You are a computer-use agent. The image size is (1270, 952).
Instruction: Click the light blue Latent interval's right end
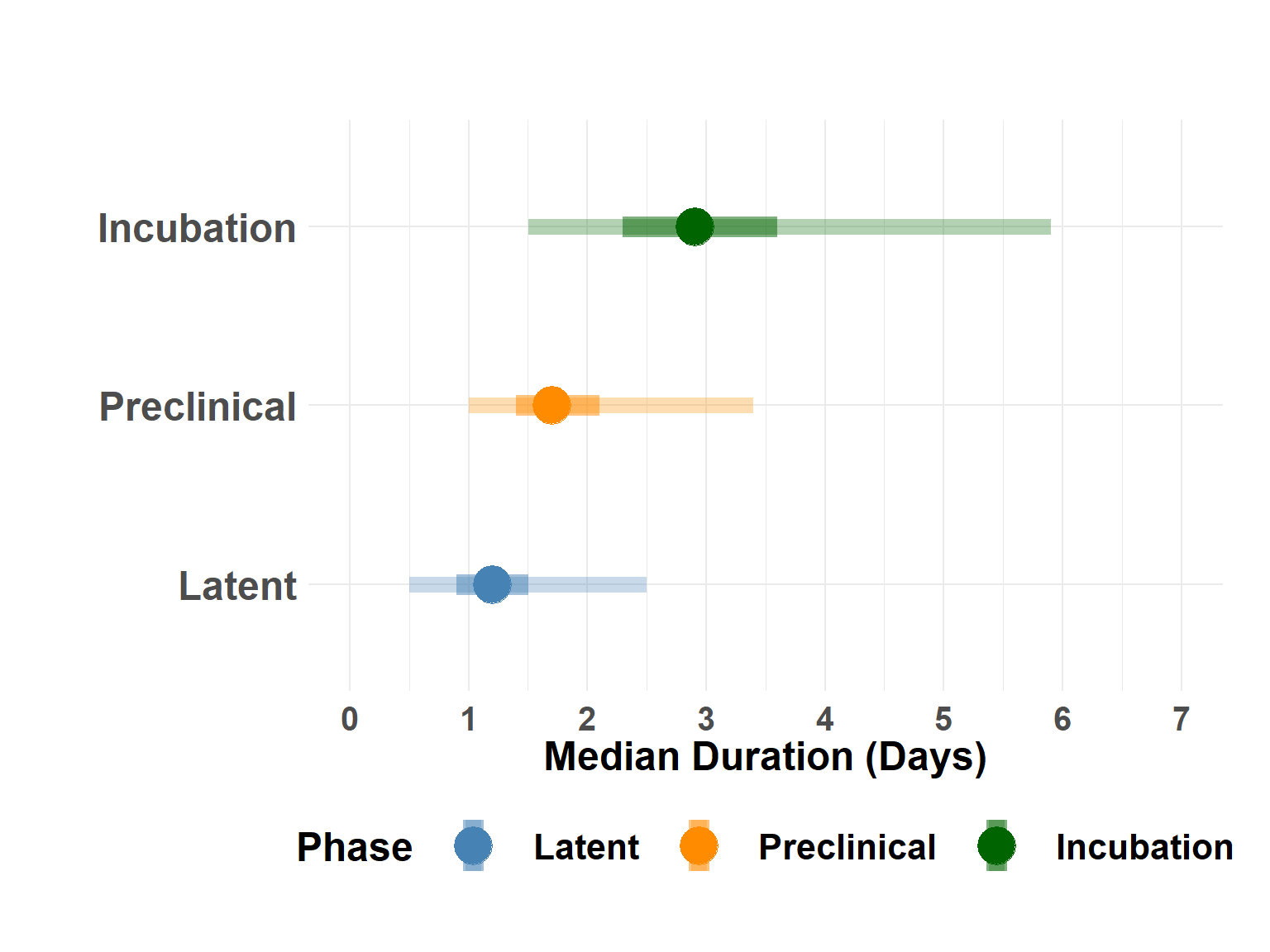click(642, 584)
